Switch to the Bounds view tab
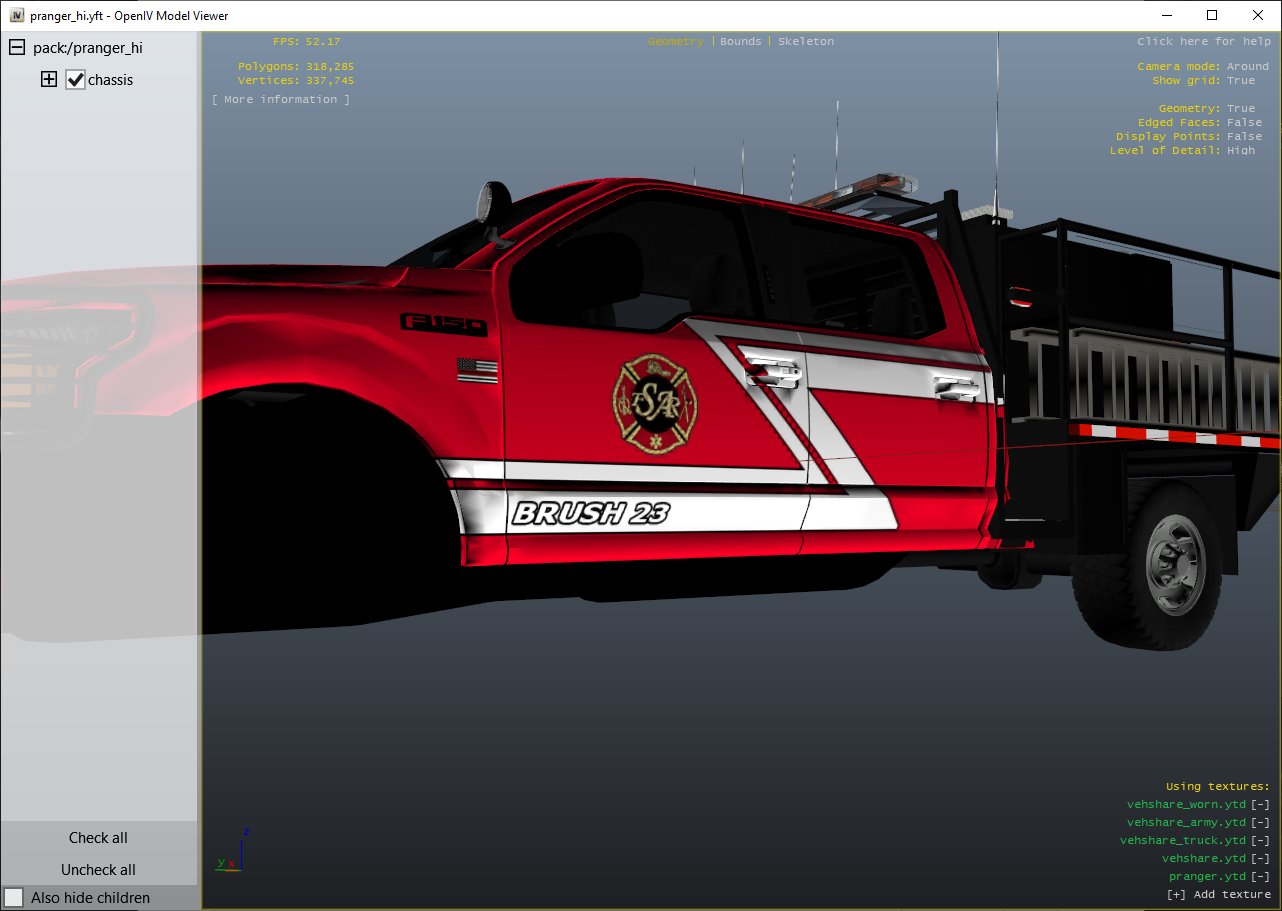 (741, 41)
